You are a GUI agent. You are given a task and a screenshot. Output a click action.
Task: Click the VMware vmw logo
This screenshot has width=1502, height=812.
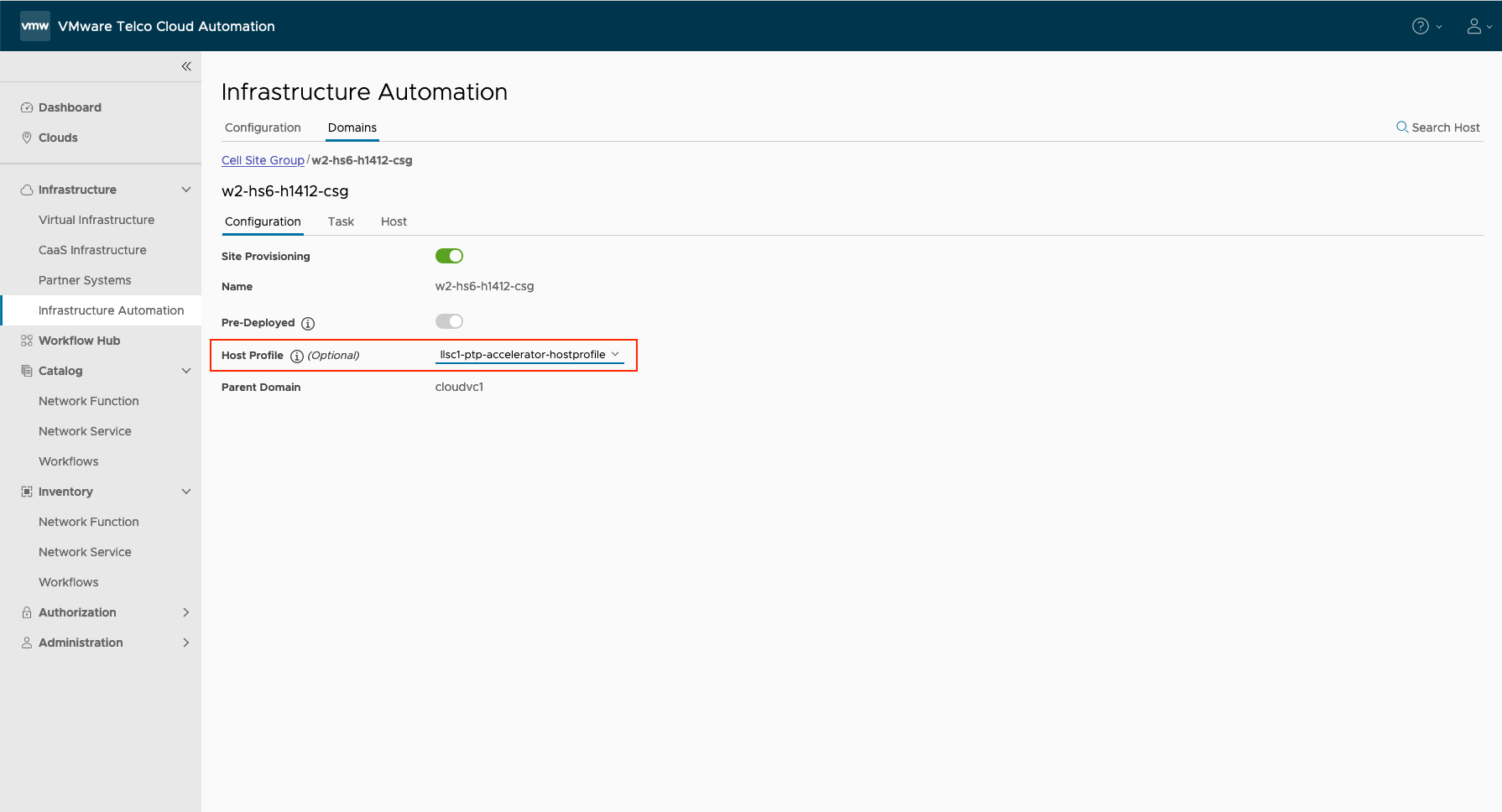click(x=35, y=26)
